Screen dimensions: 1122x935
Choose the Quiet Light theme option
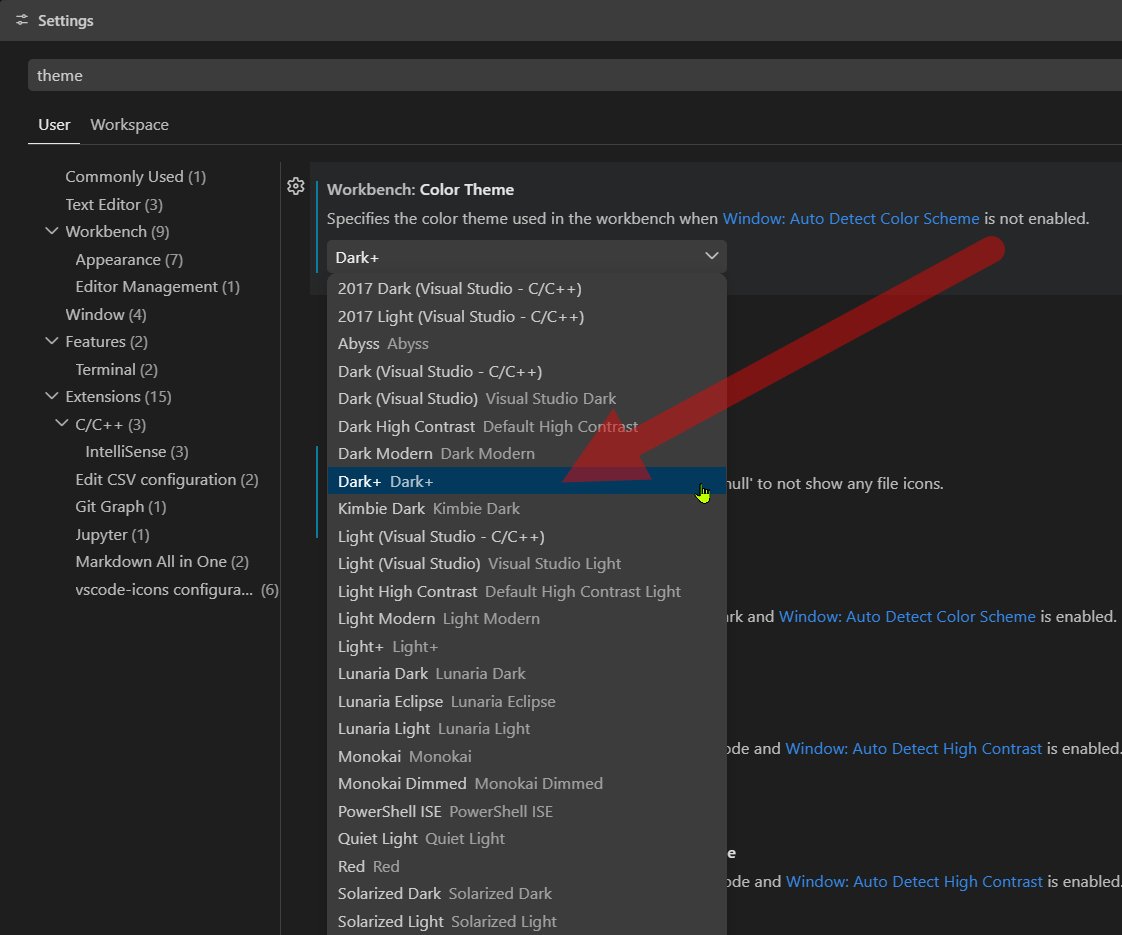pyautogui.click(x=527, y=839)
